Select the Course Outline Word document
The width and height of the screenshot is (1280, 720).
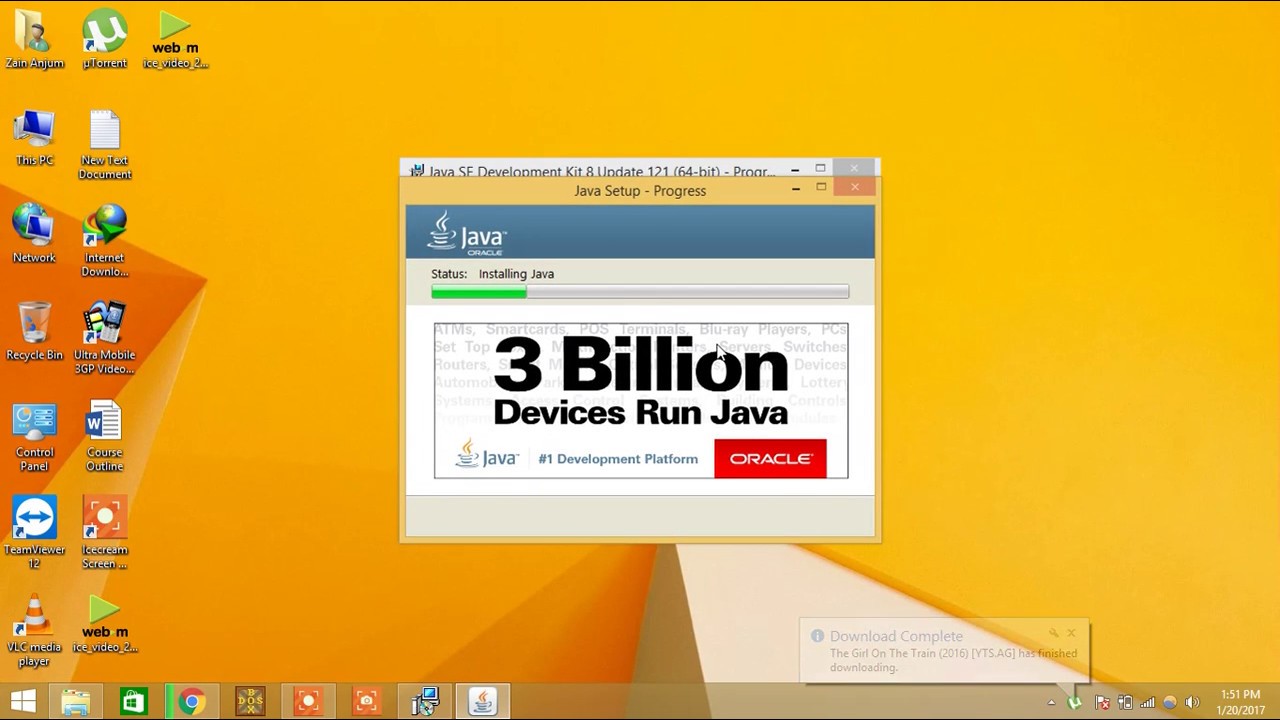pos(104,437)
